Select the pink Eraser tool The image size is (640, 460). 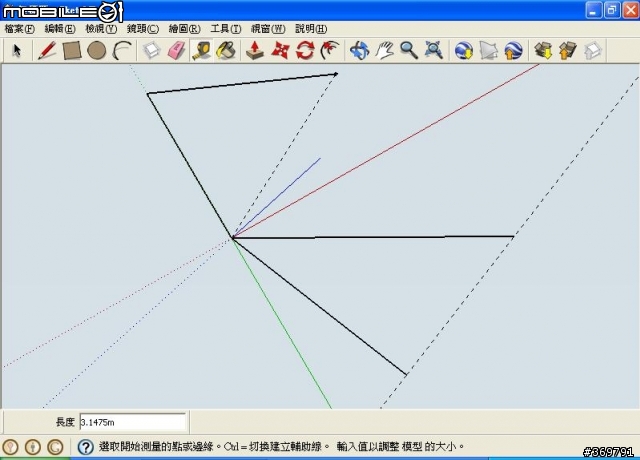(176, 51)
